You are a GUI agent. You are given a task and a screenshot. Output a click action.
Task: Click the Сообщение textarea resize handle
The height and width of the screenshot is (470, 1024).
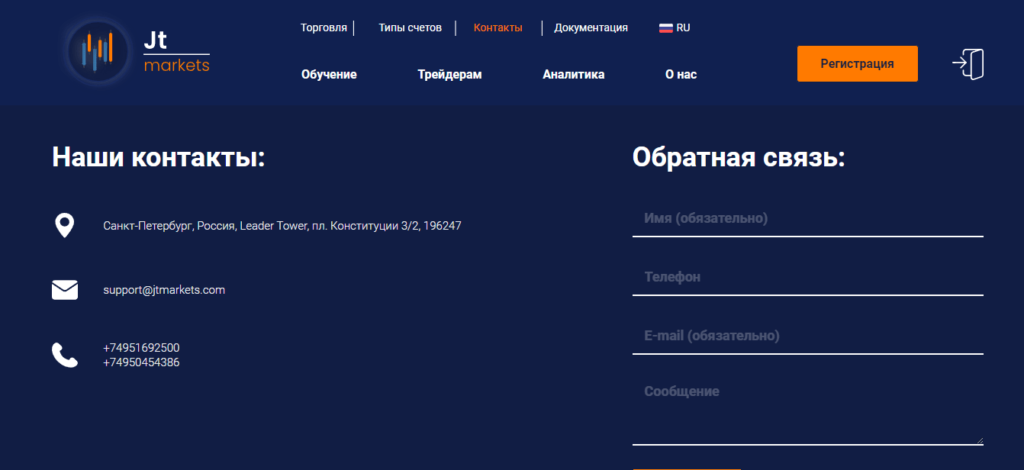tap(979, 440)
